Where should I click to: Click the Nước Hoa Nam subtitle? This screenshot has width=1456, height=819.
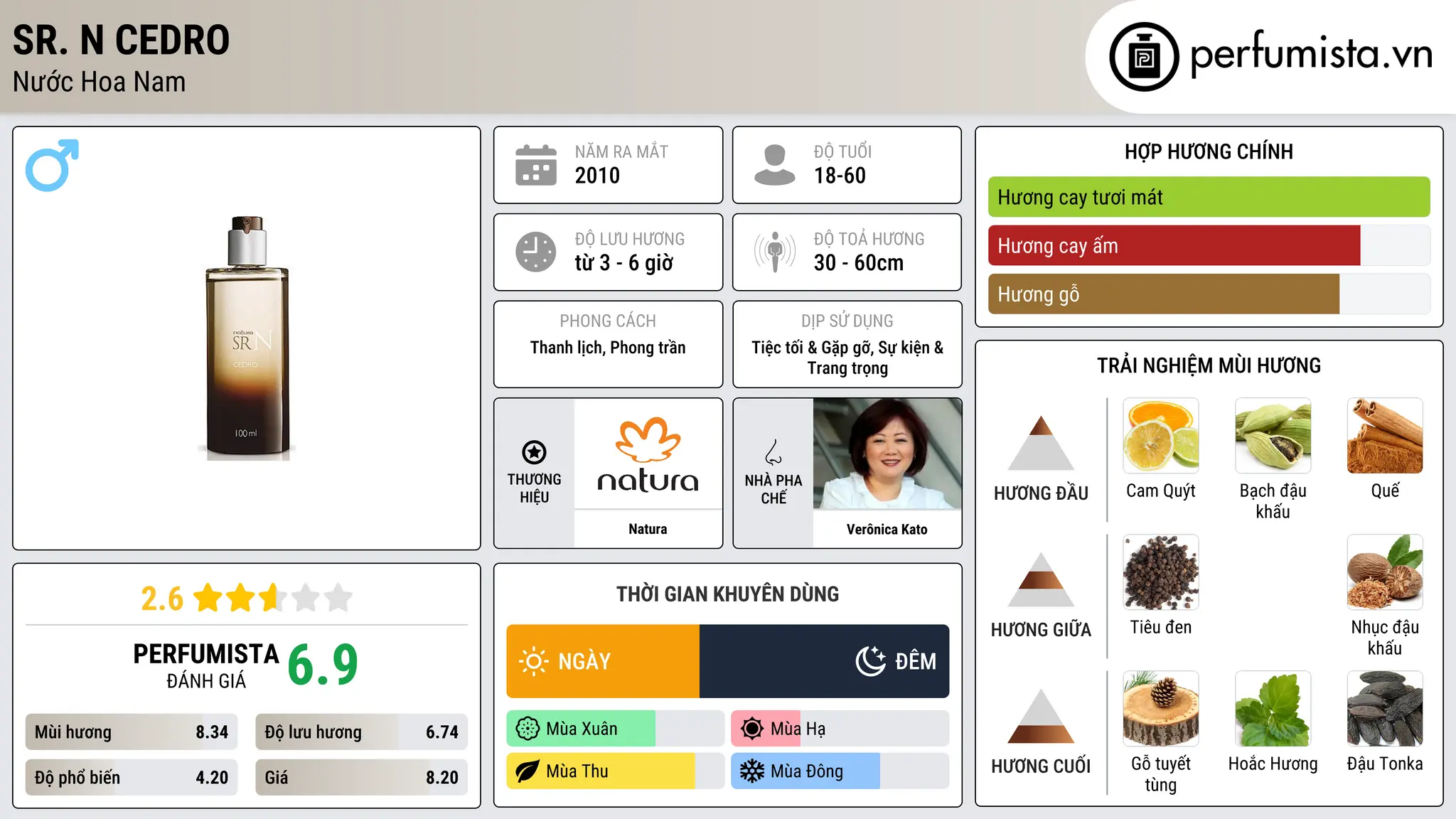point(100,82)
